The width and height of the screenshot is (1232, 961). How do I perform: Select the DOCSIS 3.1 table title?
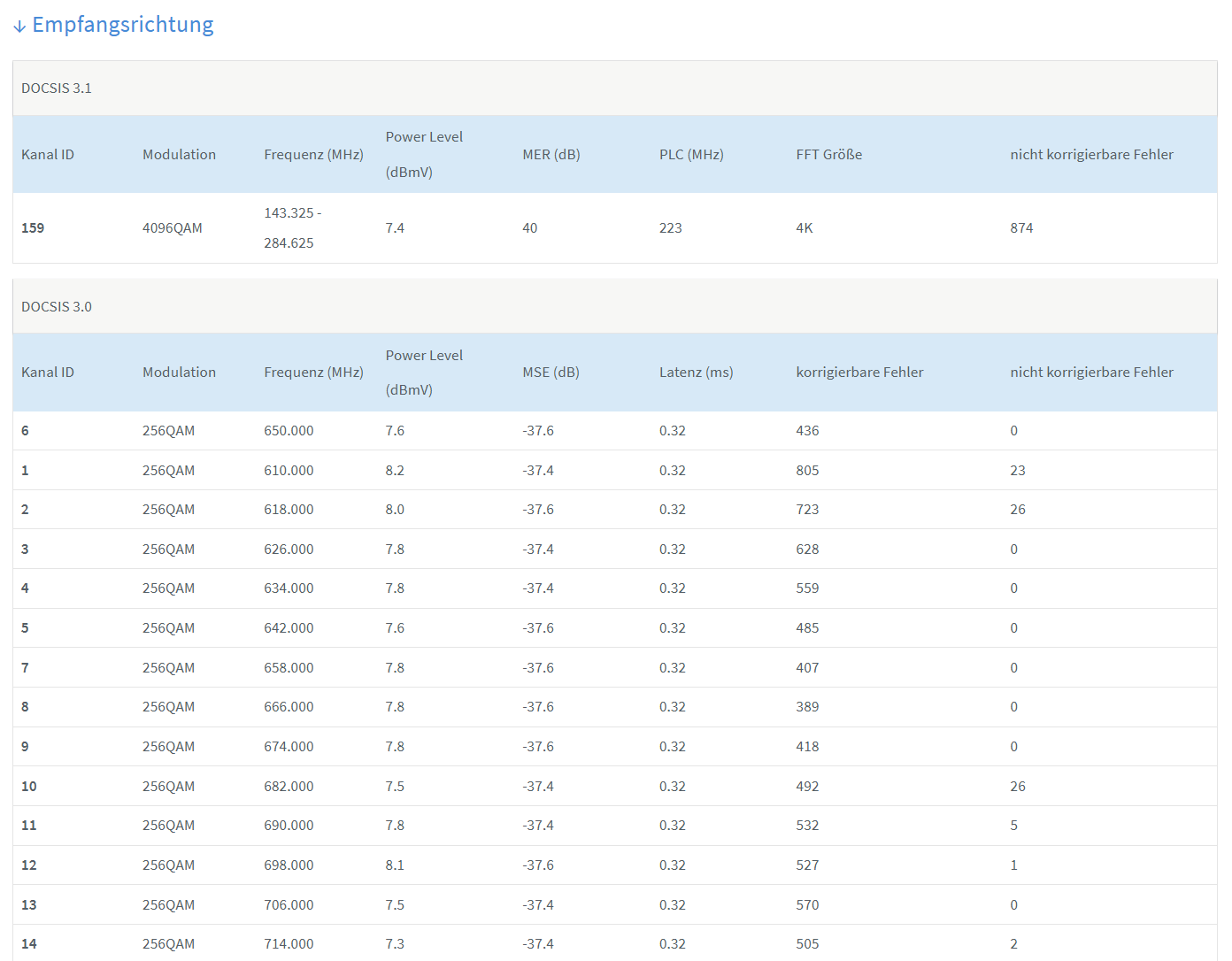(57, 88)
